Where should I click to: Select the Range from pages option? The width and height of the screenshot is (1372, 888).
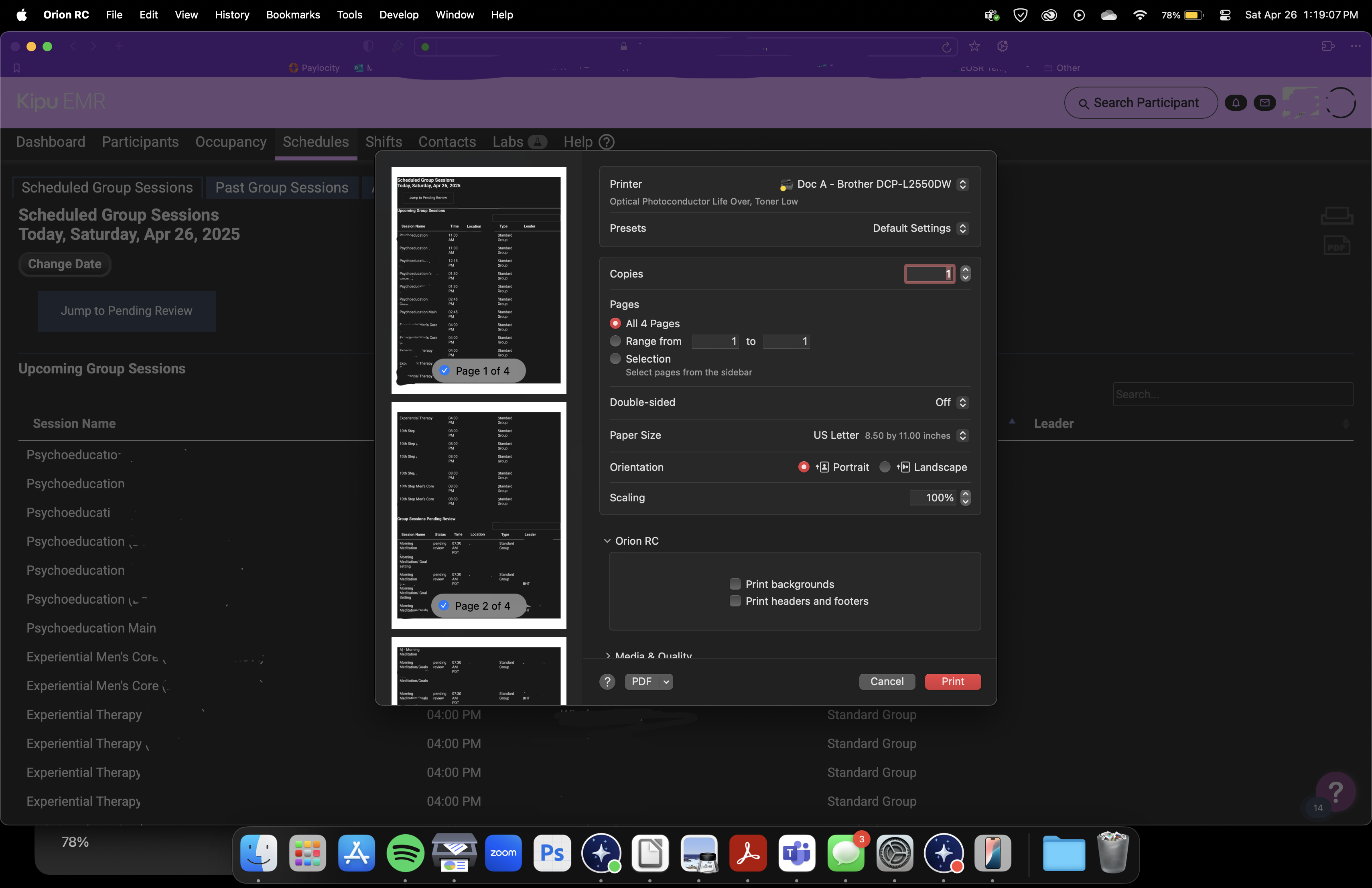point(615,341)
